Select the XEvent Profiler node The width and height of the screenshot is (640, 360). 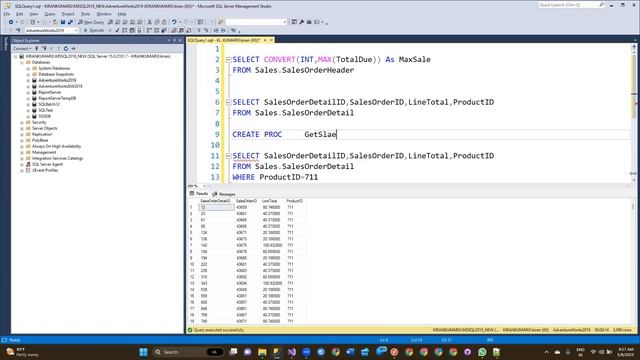pos(45,170)
